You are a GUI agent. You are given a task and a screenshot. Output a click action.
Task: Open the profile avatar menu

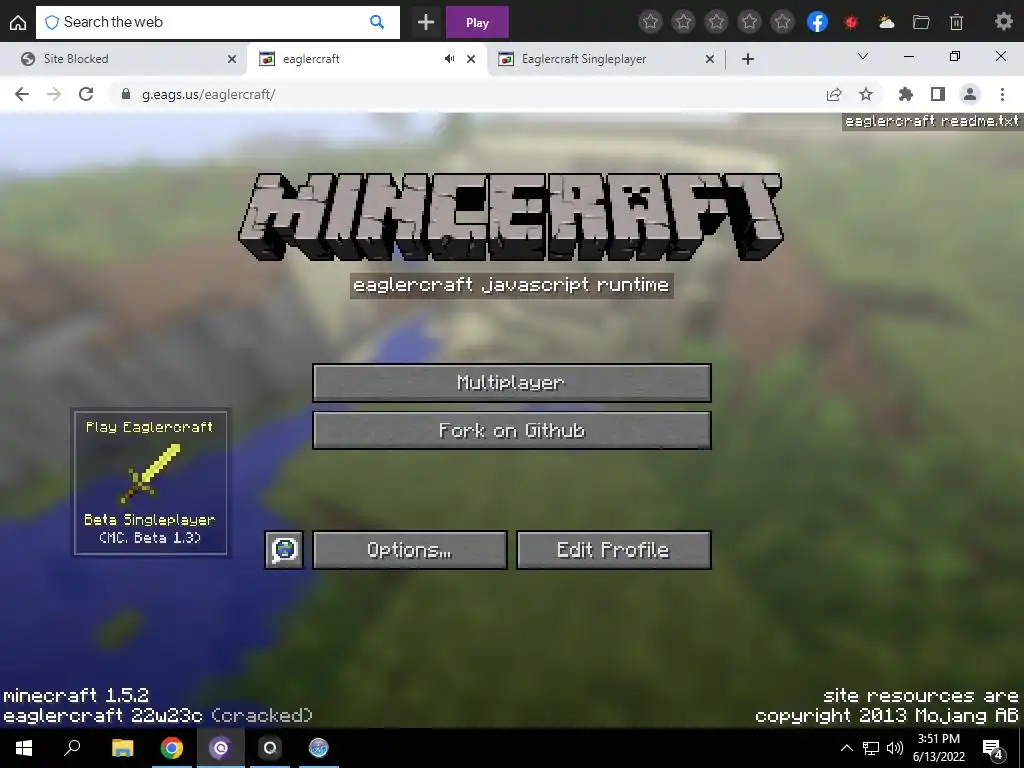coord(970,95)
